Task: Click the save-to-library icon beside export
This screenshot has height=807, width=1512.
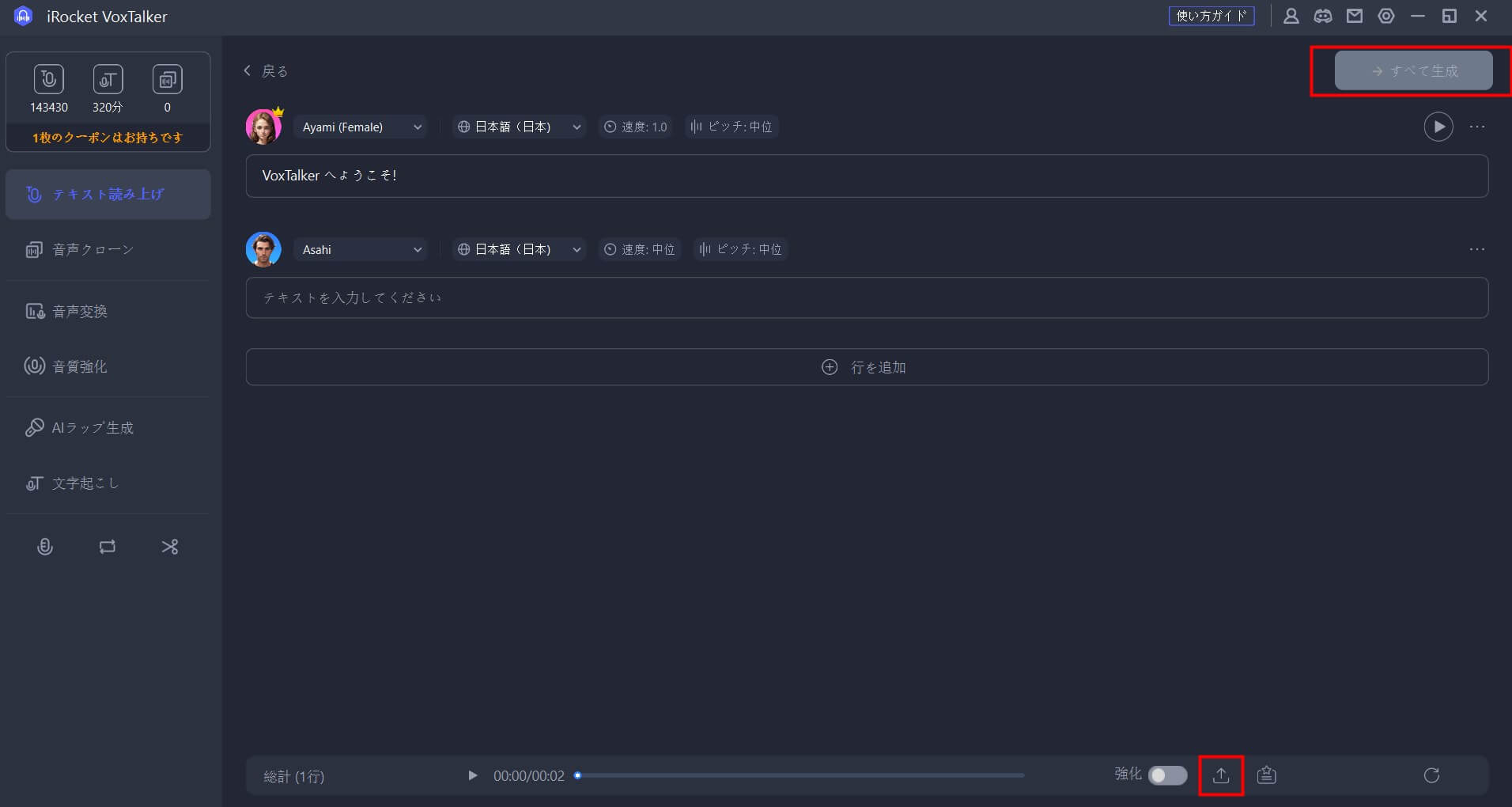Action: (x=1267, y=775)
